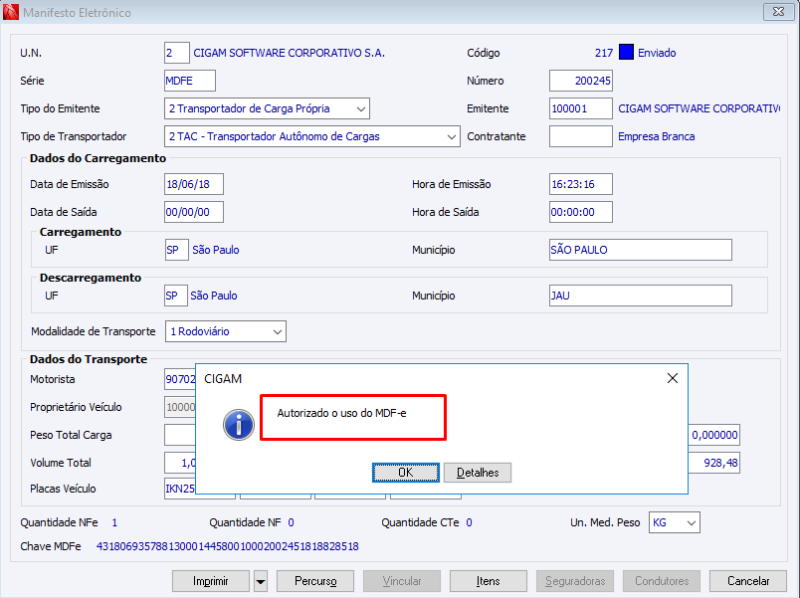Close the CIGAM message dialog with X
The width and height of the screenshot is (800, 598).
click(x=672, y=378)
